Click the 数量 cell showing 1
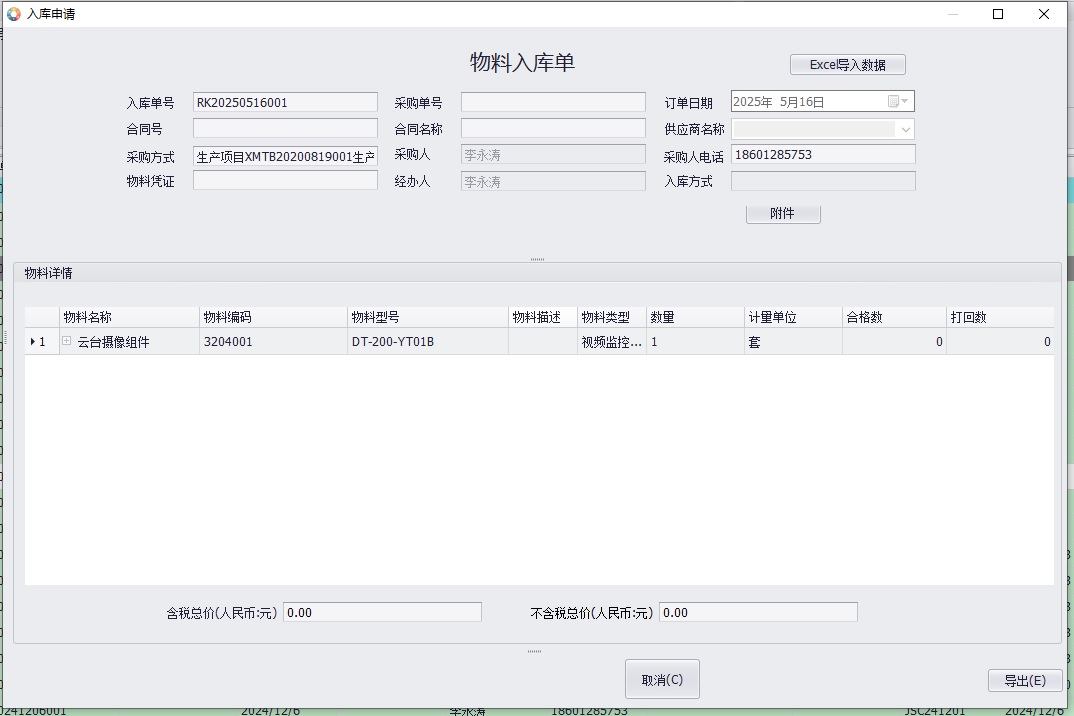The width and height of the screenshot is (1074, 716). pyautogui.click(x=694, y=342)
